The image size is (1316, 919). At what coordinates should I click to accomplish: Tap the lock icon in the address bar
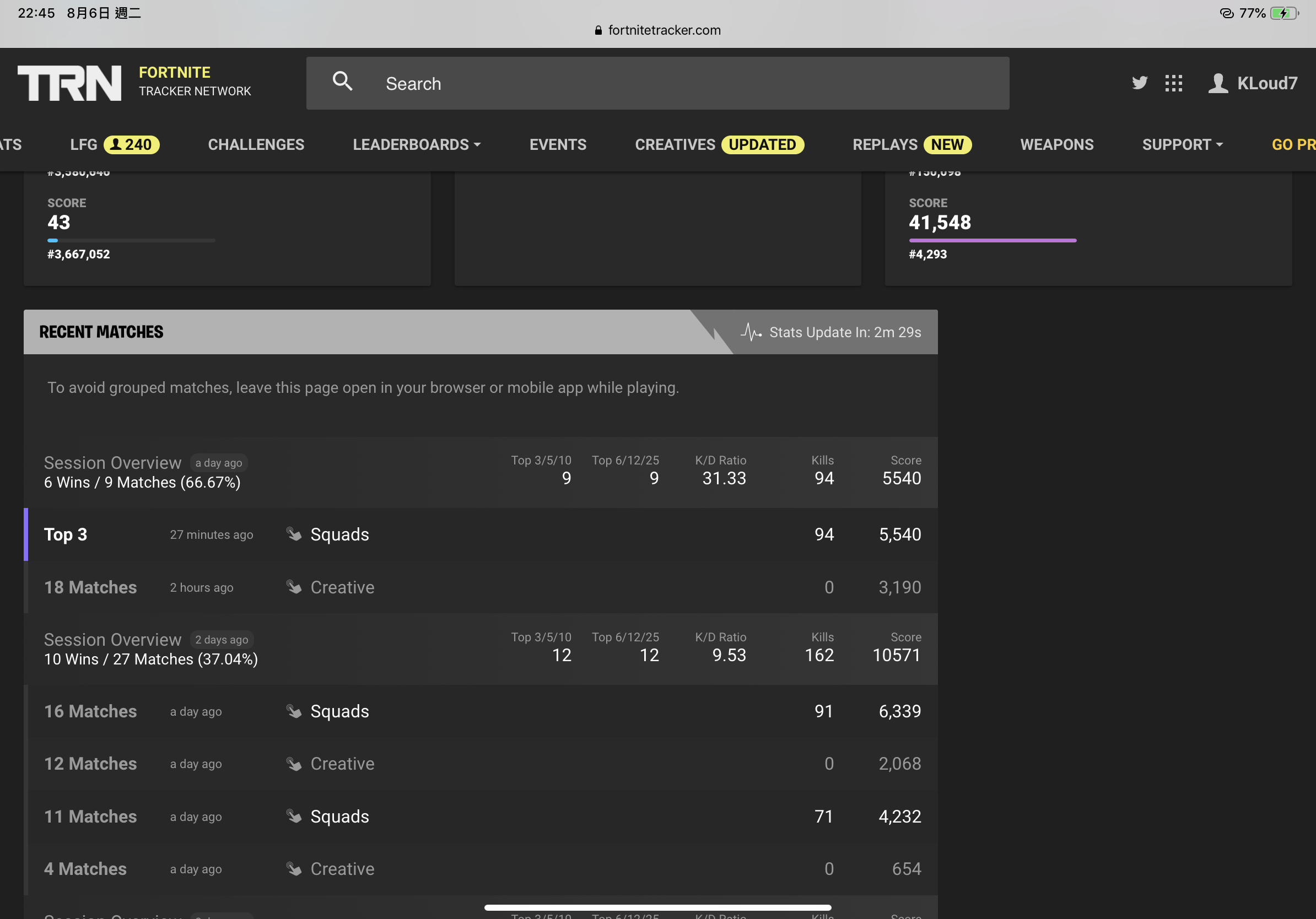point(598,30)
